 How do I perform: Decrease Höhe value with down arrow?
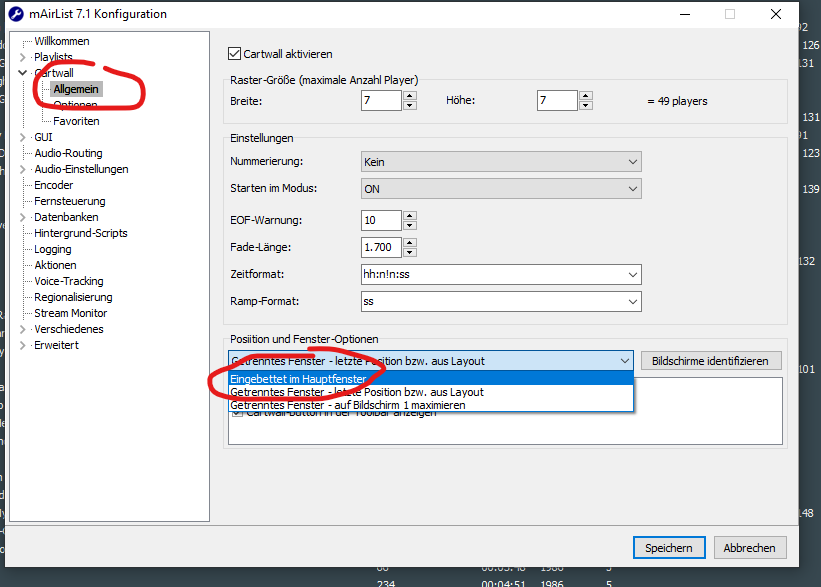pyautogui.click(x=586, y=105)
